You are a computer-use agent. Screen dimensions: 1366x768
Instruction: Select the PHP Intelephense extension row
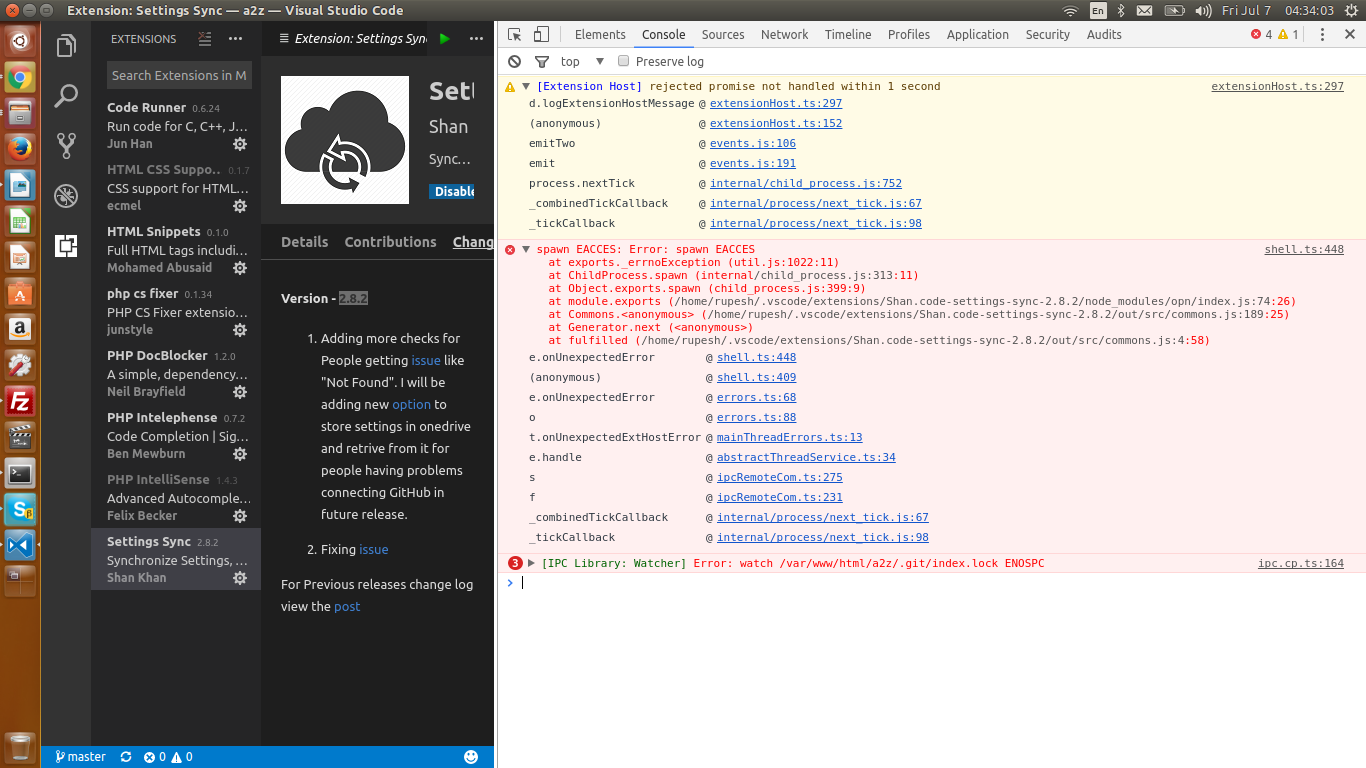click(176, 435)
